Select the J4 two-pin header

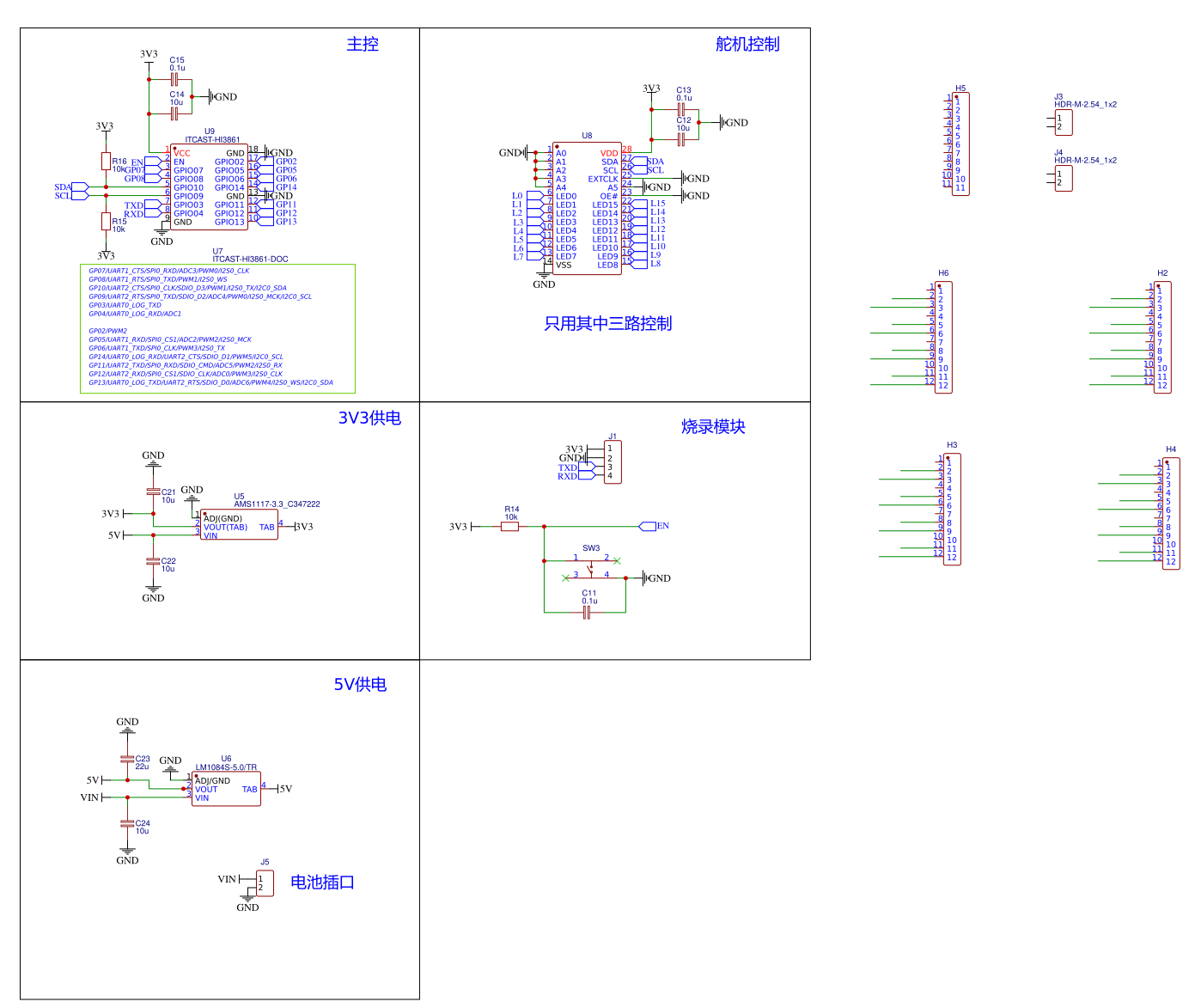coord(1064,178)
